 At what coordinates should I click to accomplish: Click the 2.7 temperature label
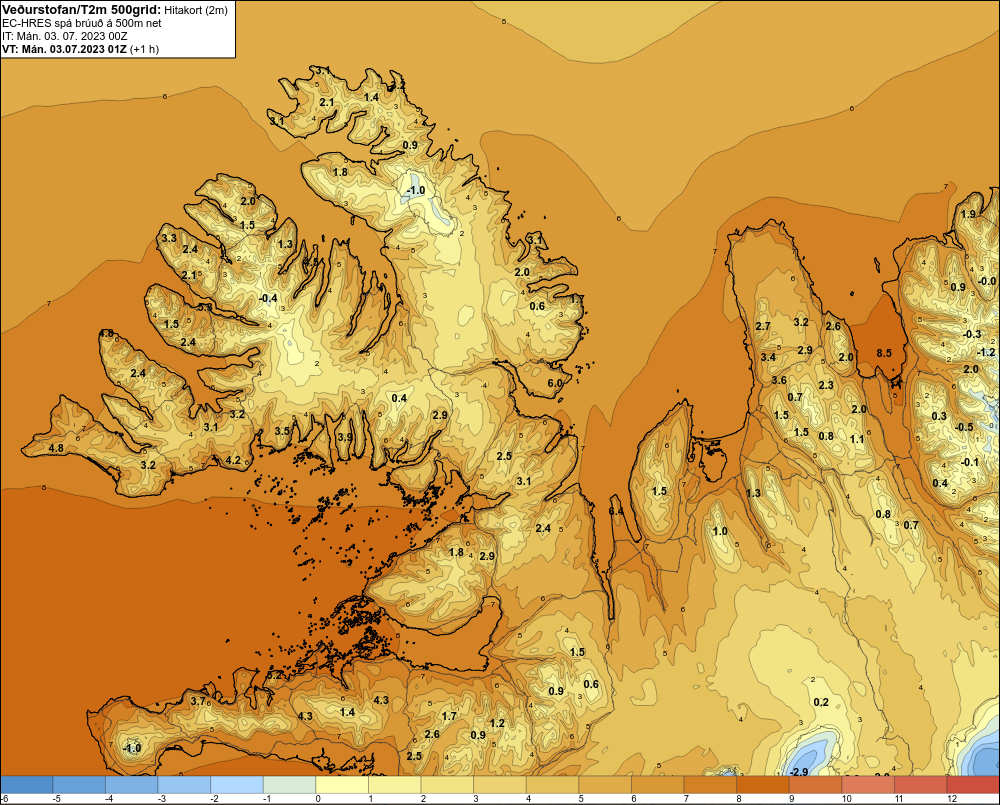point(763,326)
